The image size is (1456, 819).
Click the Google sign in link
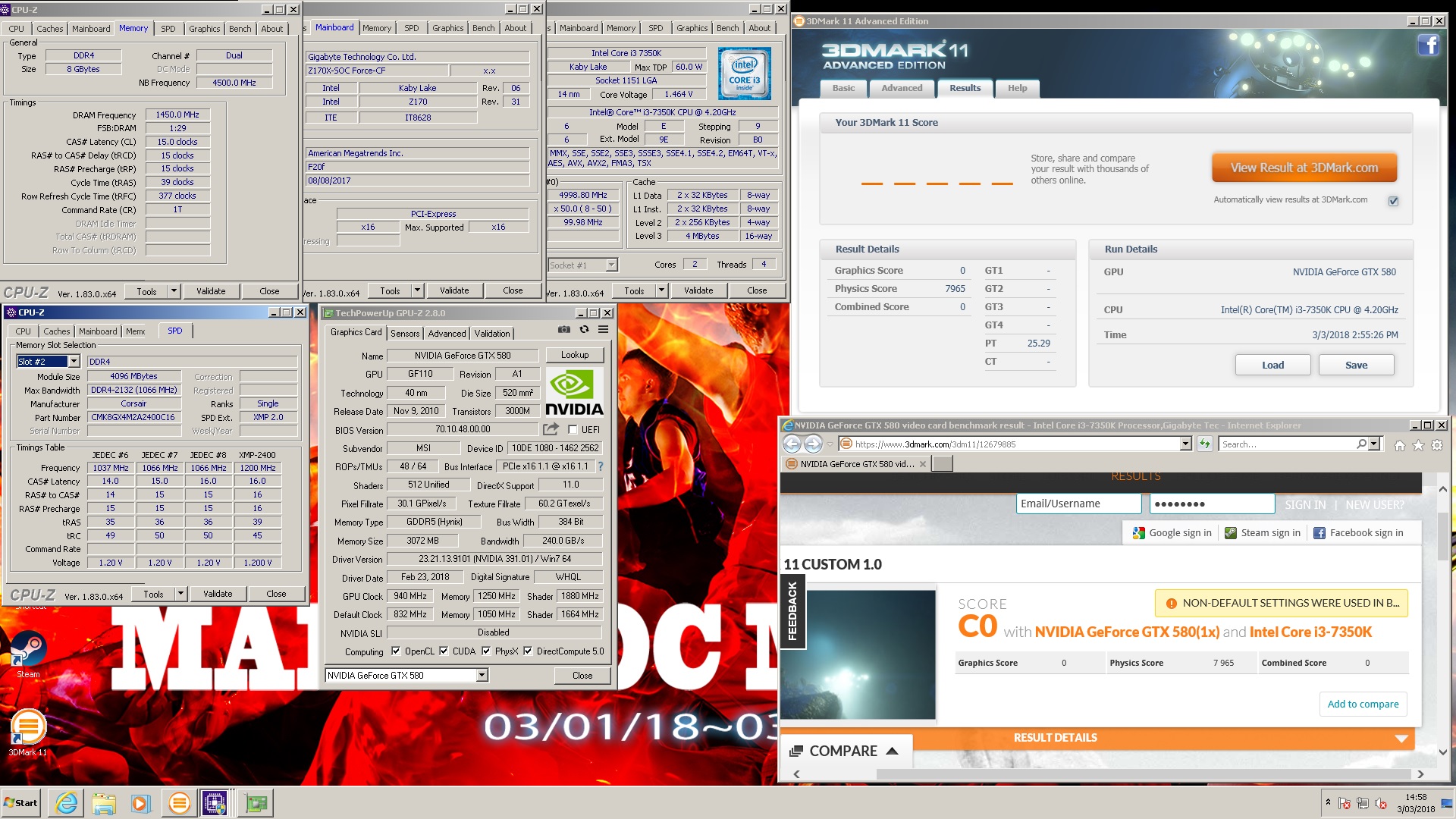(1172, 533)
